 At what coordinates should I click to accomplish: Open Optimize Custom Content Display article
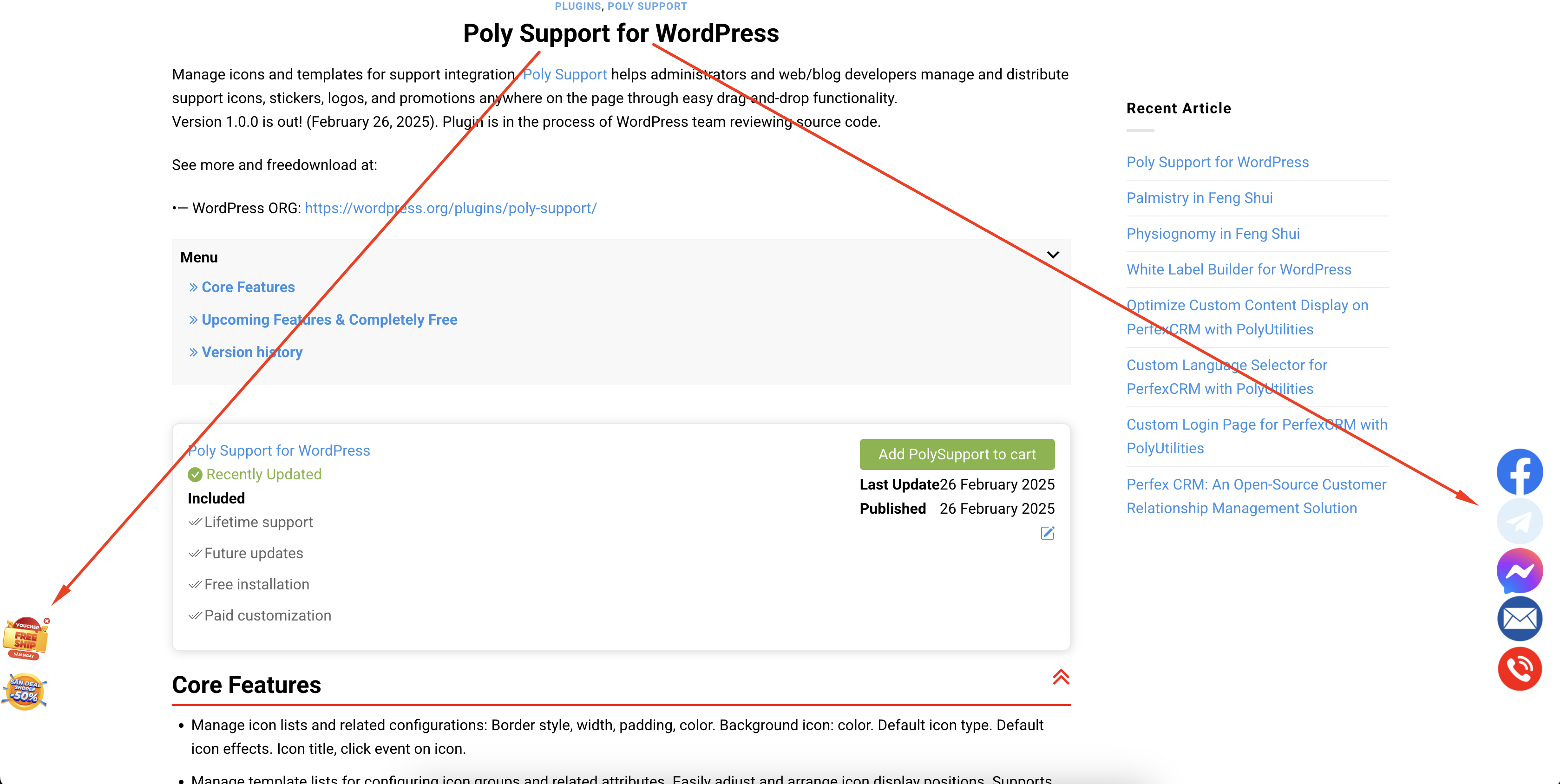coord(1247,317)
